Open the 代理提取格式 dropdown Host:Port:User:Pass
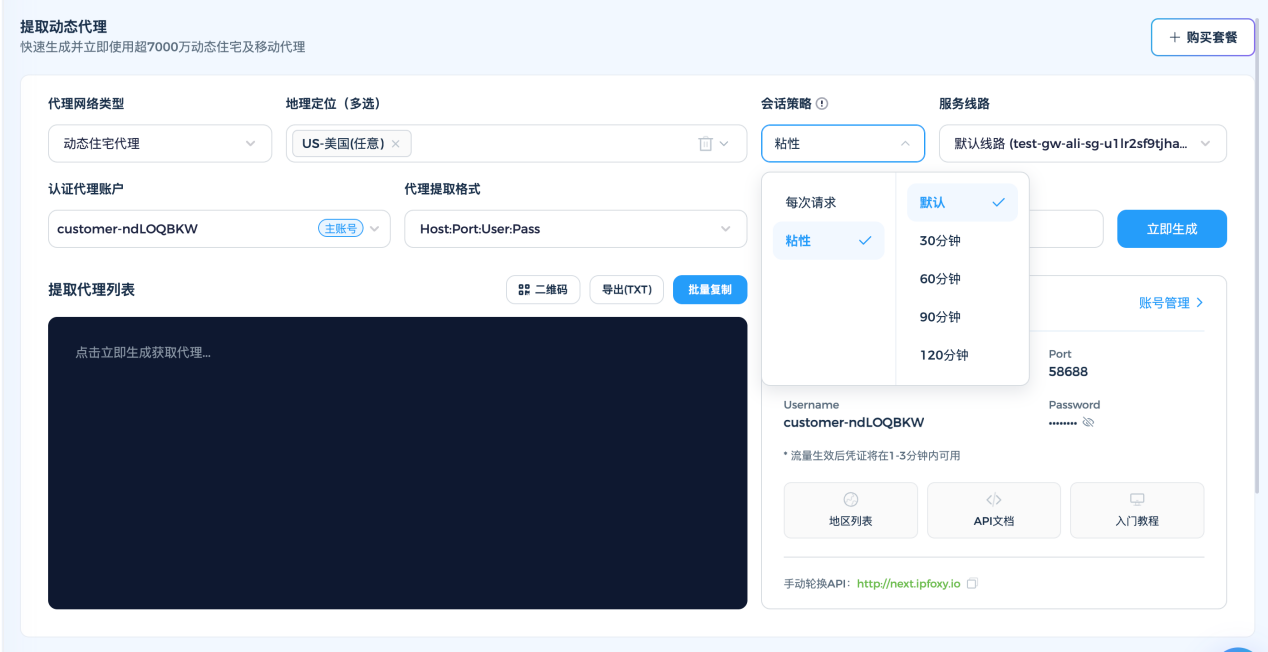The image size is (1268, 652). 576,229
